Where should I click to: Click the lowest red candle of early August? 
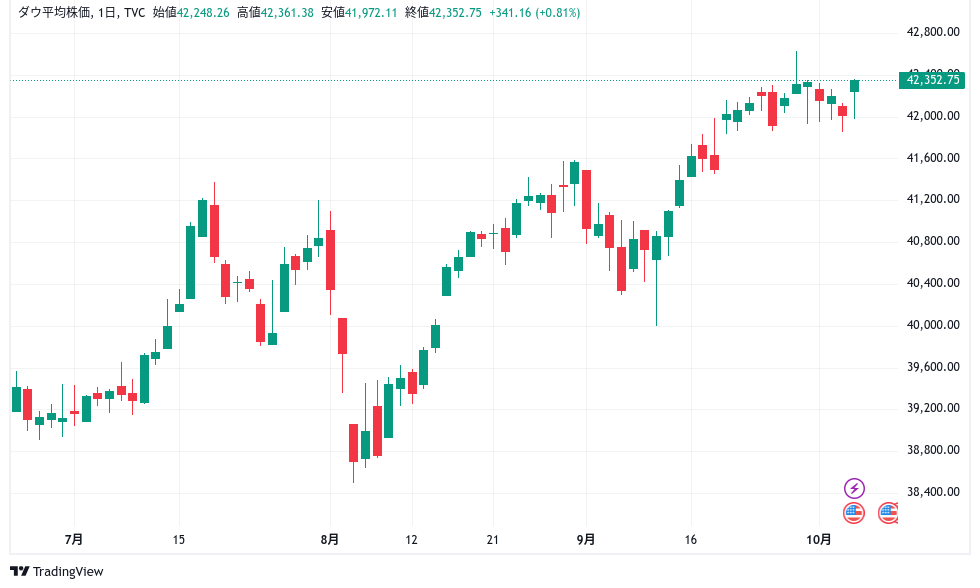(x=353, y=443)
